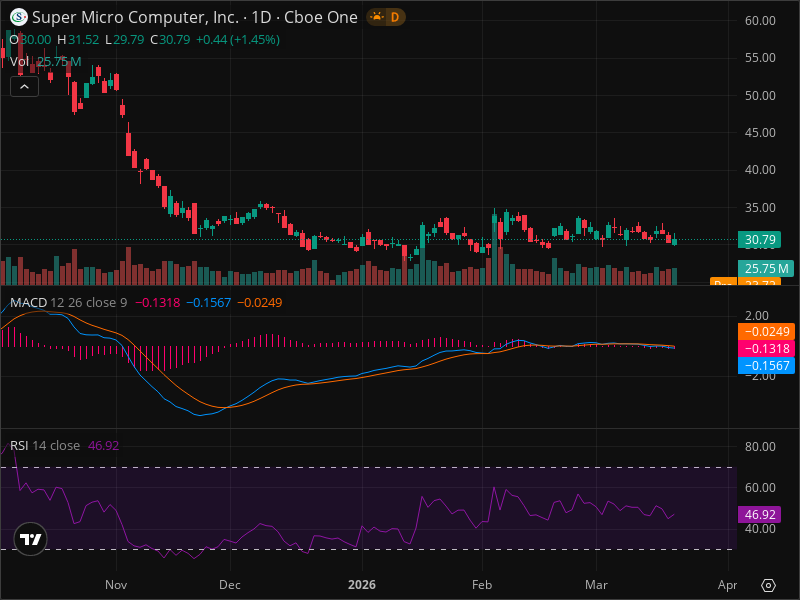Click the H31.52 high value

(78, 40)
